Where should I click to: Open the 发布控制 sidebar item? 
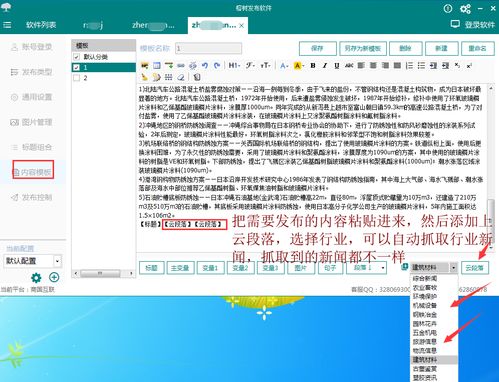[x=32, y=197]
